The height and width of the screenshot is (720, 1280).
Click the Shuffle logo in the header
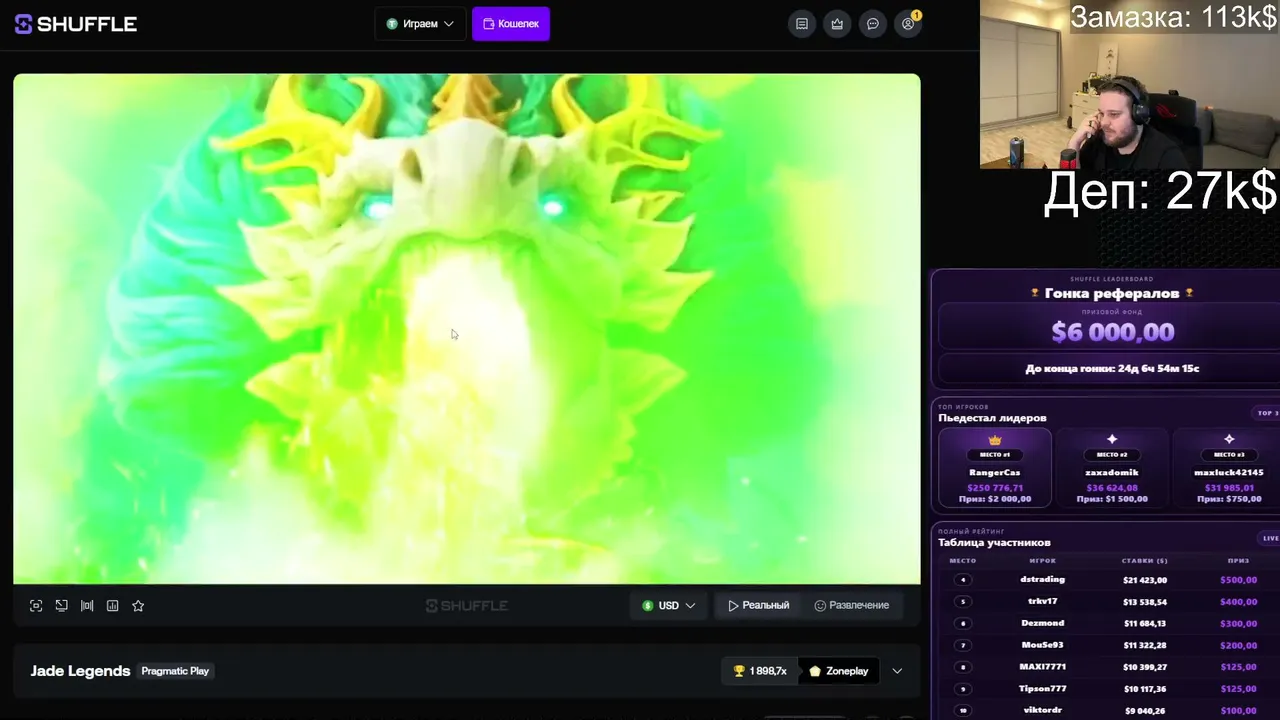(76, 24)
